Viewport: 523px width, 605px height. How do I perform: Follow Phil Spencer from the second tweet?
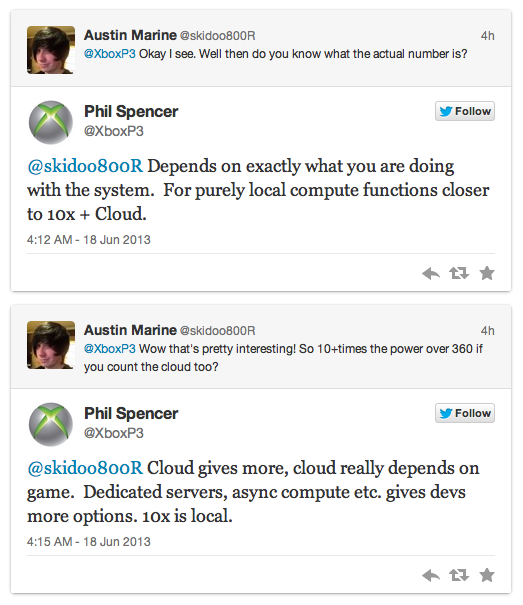[465, 413]
